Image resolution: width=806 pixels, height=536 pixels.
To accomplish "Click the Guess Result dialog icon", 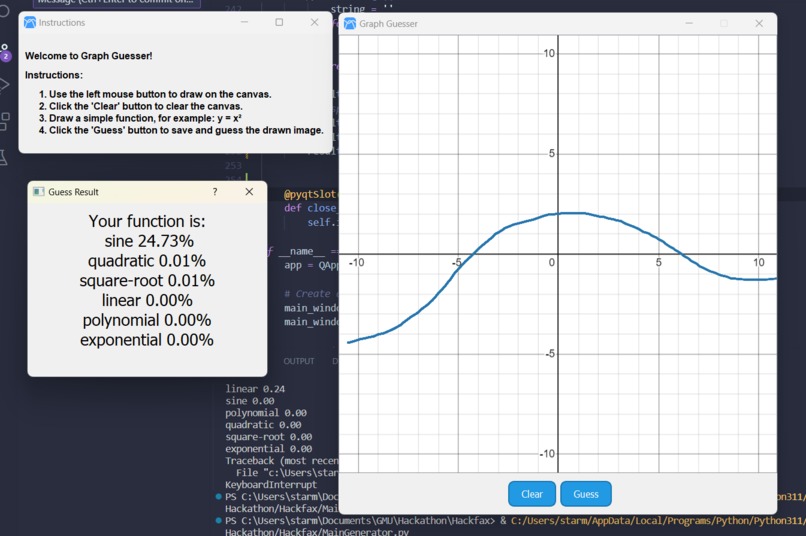I will 39,192.
